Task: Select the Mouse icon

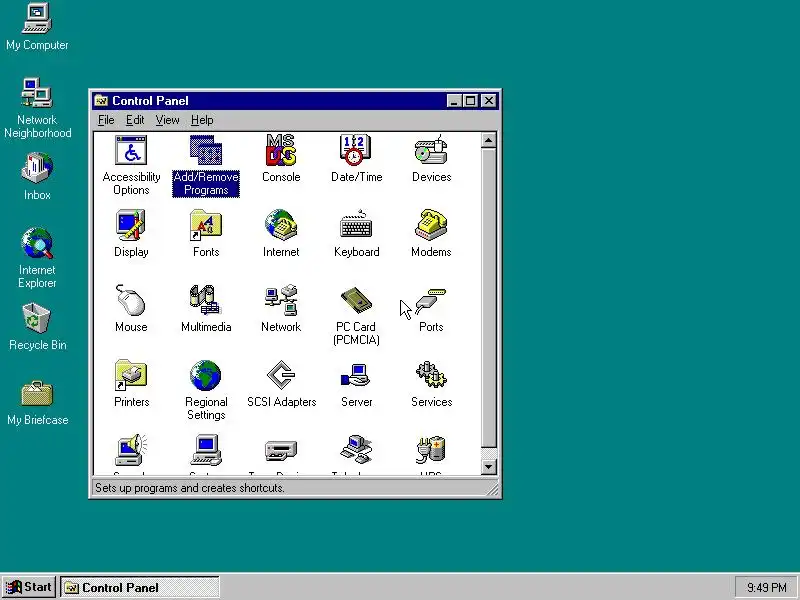Action: [x=131, y=300]
